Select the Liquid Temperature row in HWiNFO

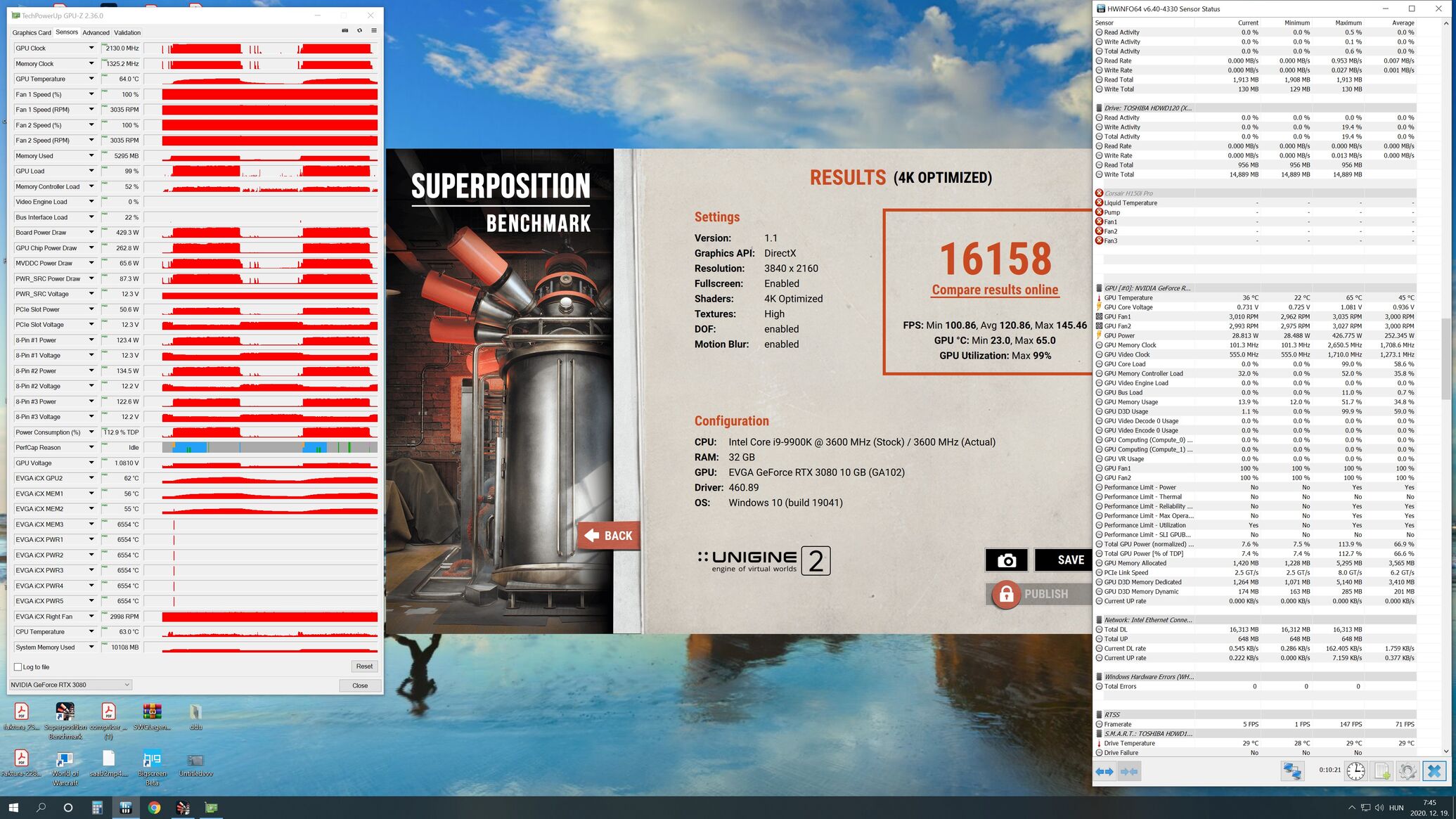[1255, 202]
